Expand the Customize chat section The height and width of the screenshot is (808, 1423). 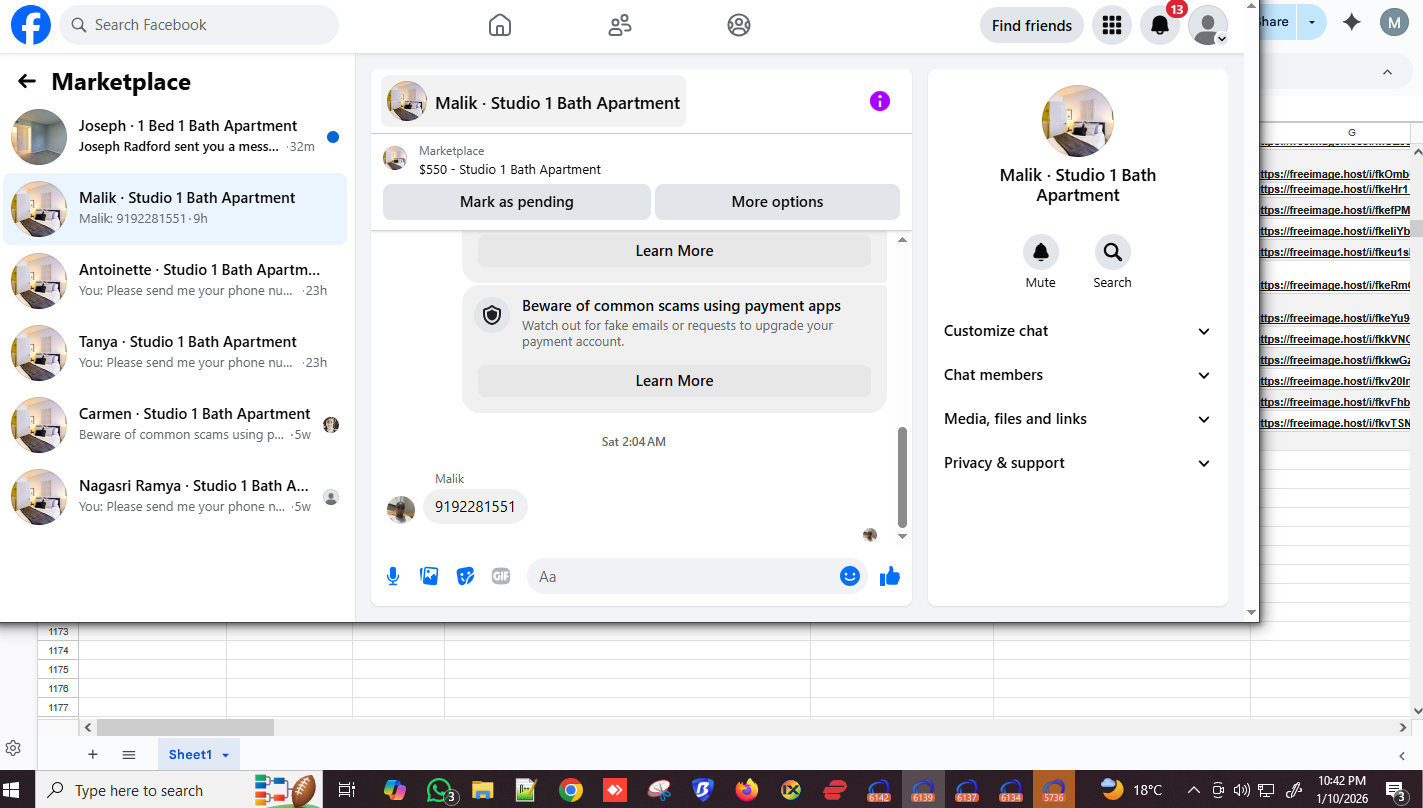coord(1078,331)
